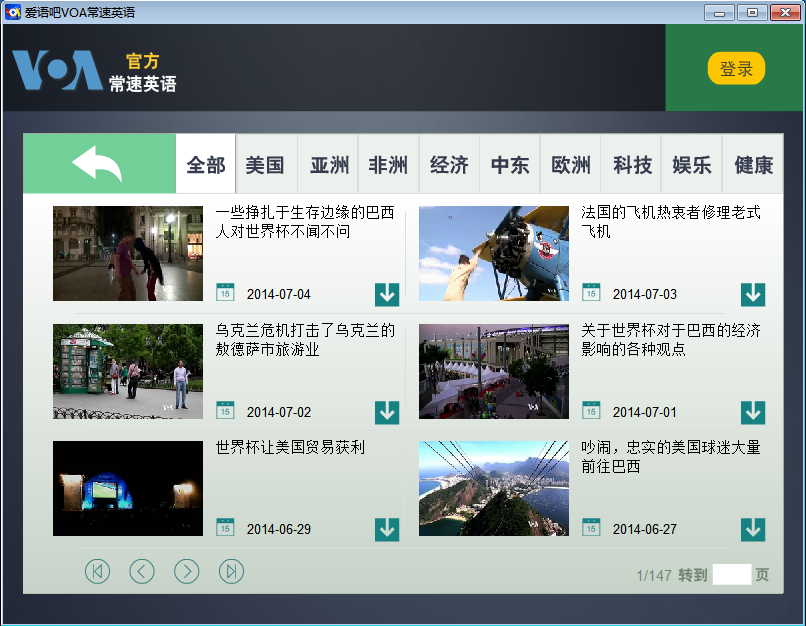This screenshot has width=806, height=626.
Task: Click the 官方 header text
Action: (142, 61)
